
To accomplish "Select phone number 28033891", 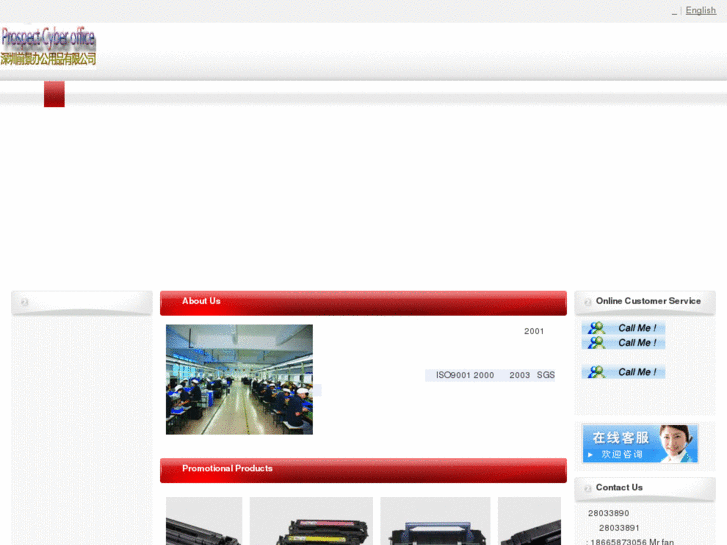I will point(619,528).
